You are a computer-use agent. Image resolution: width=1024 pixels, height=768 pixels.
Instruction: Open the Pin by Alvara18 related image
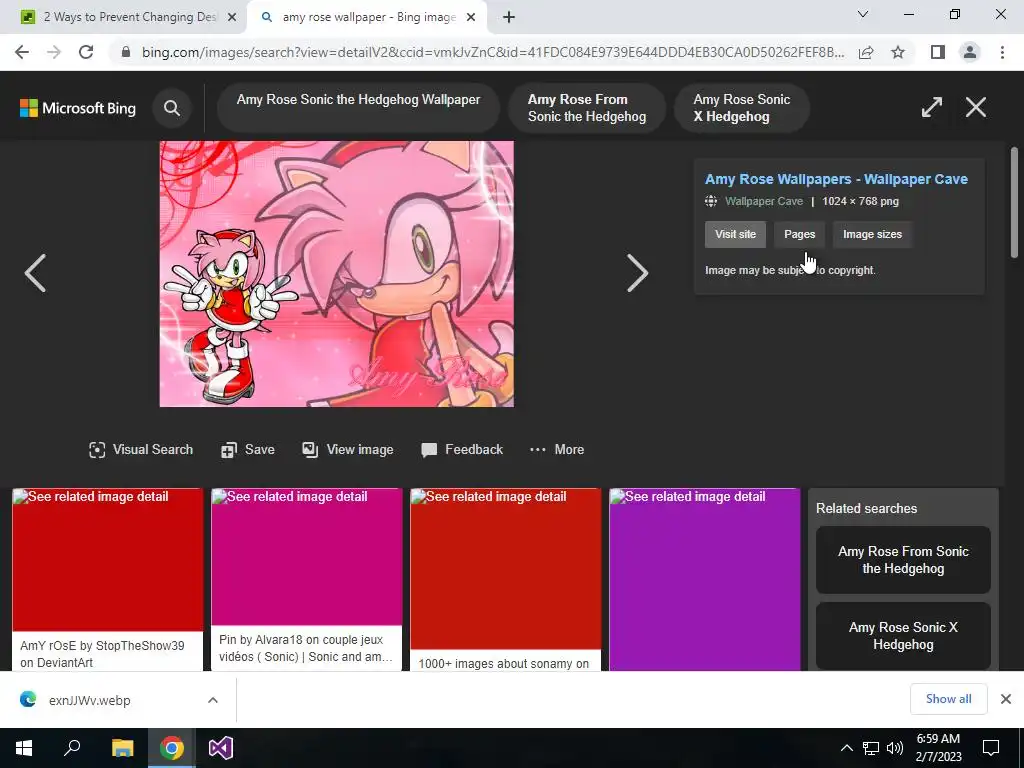pyautogui.click(x=306, y=579)
